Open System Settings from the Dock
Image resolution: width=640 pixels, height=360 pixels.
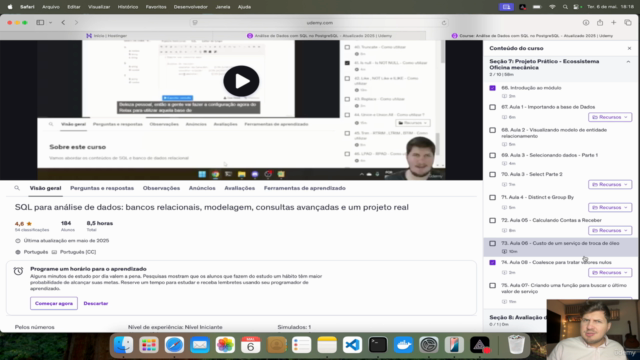pos(429,345)
